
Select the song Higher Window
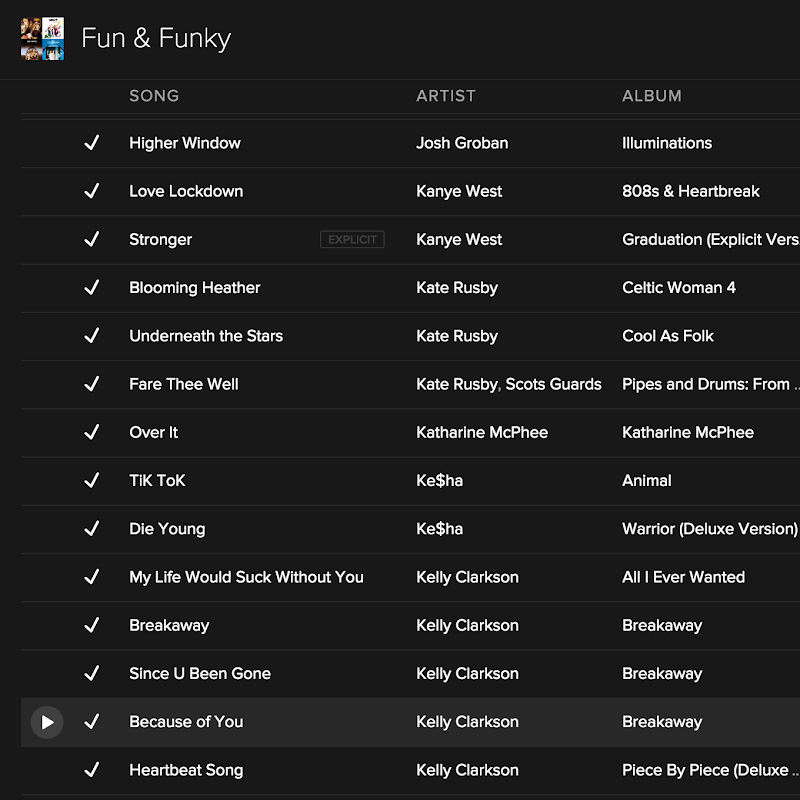click(185, 143)
